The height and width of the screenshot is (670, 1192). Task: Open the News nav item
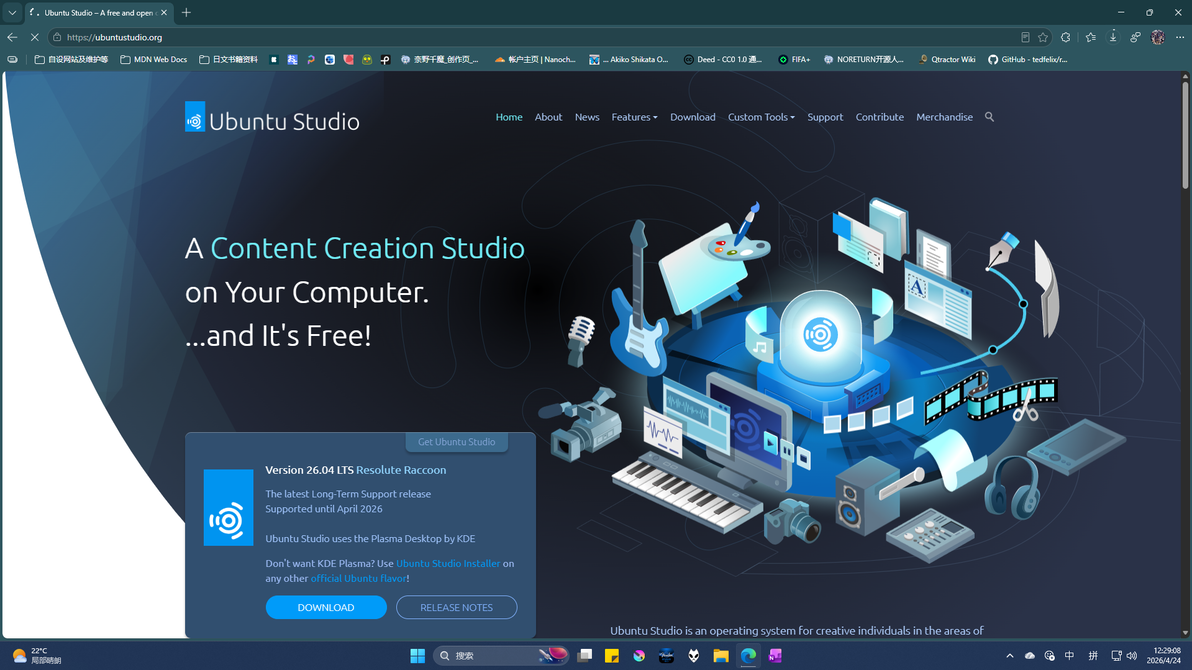(x=587, y=117)
